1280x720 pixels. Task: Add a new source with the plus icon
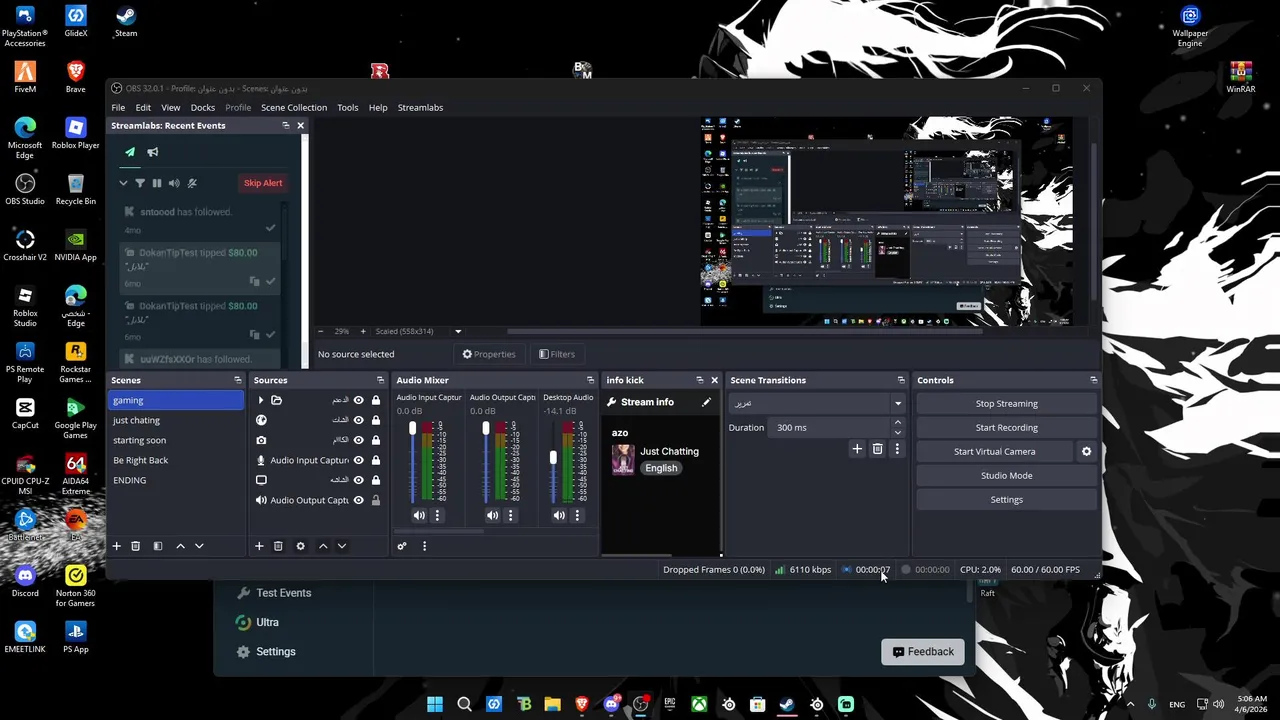[x=259, y=546]
